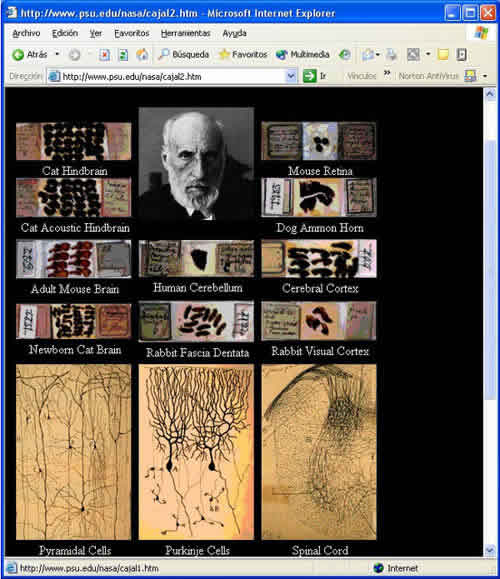Open the Rabbit Visual Cortex slide thumbnail

pos(319,321)
